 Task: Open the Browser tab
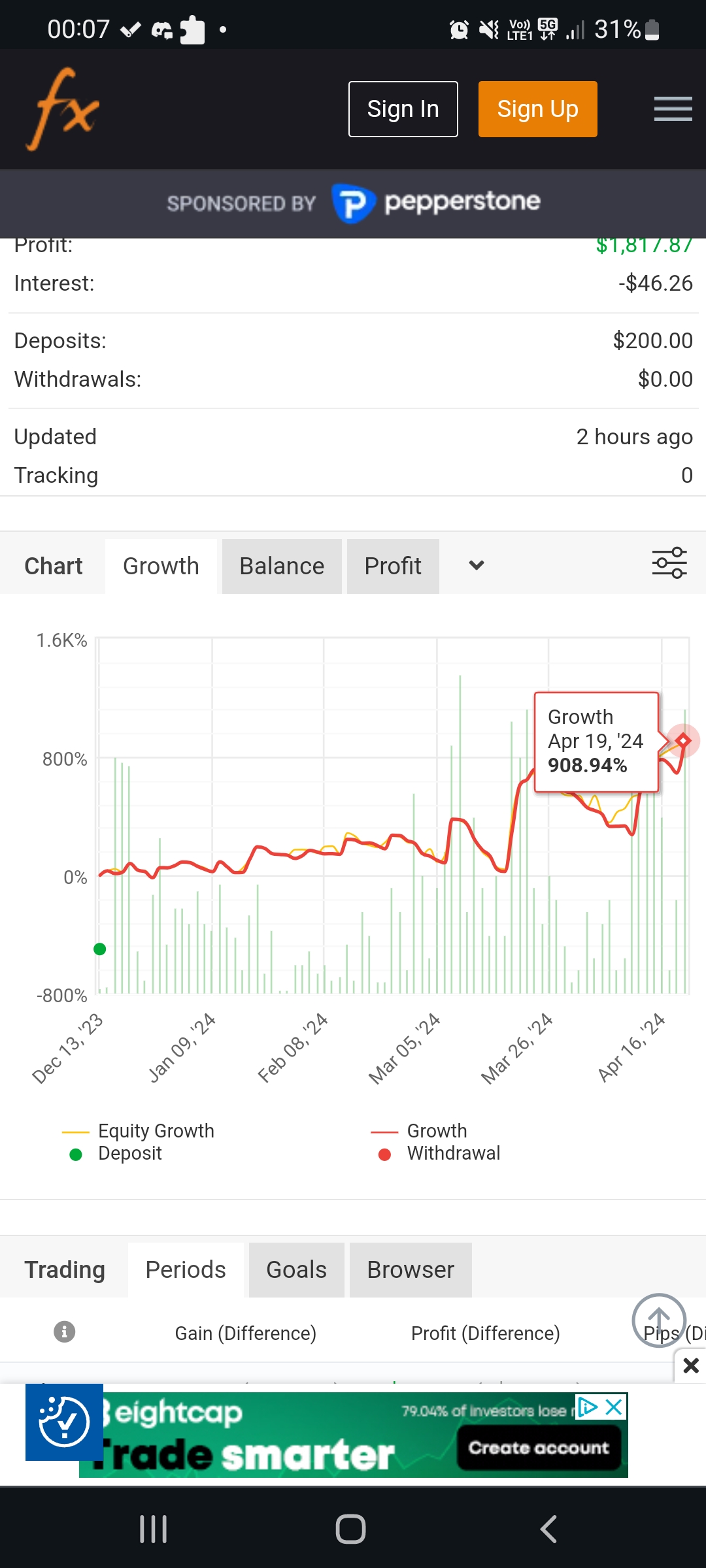411,1270
